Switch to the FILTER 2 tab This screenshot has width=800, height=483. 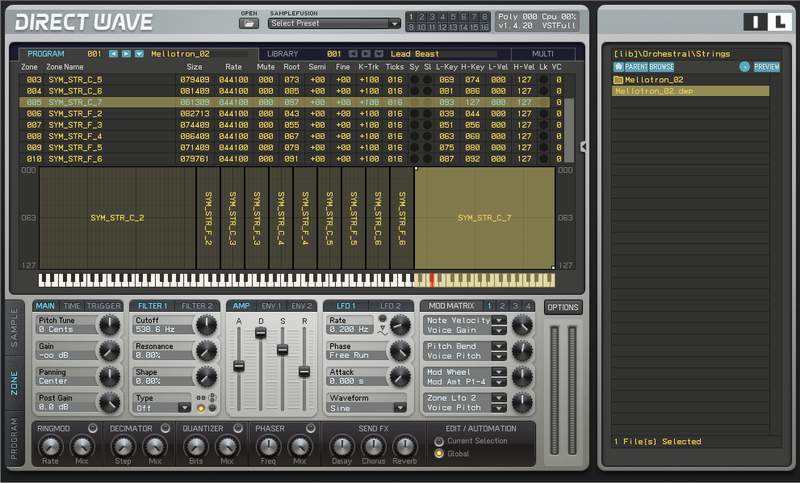(x=197, y=306)
